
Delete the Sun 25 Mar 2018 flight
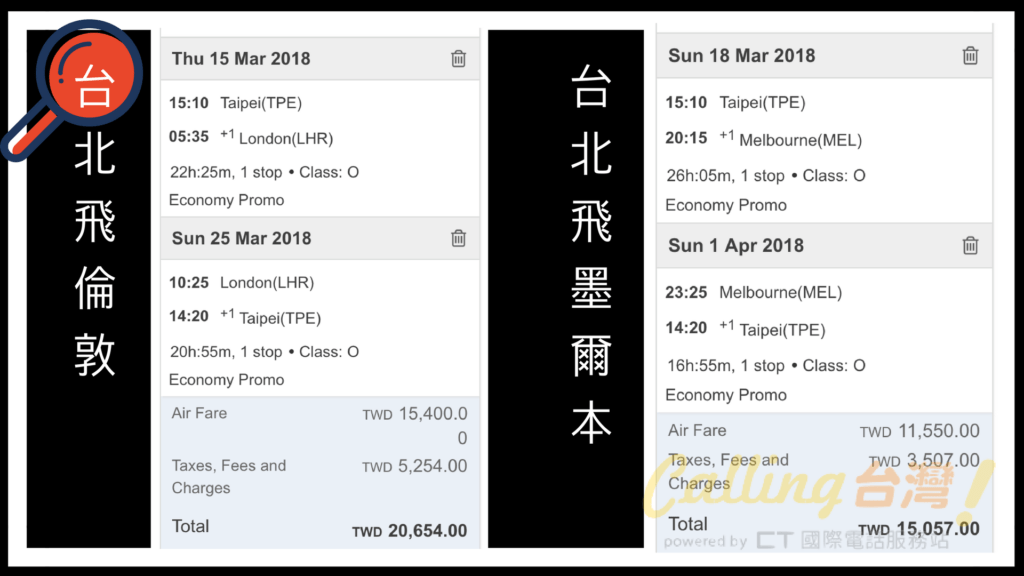(x=458, y=238)
